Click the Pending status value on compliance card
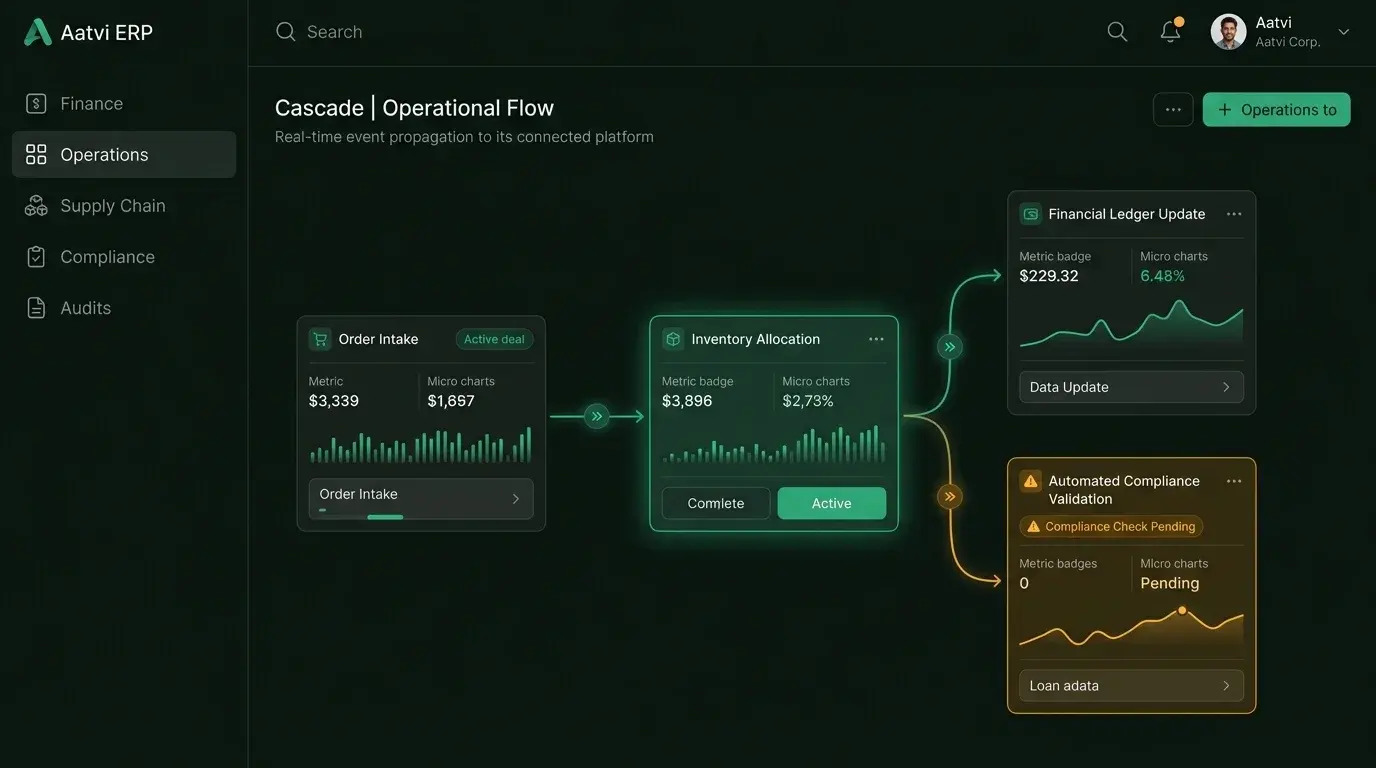1376x768 pixels. [1170, 583]
